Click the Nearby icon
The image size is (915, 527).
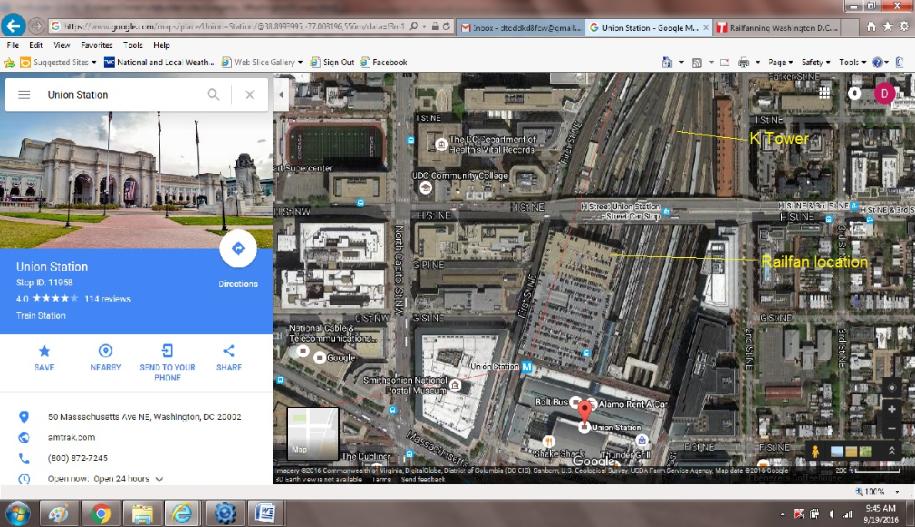pyautogui.click(x=106, y=351)
